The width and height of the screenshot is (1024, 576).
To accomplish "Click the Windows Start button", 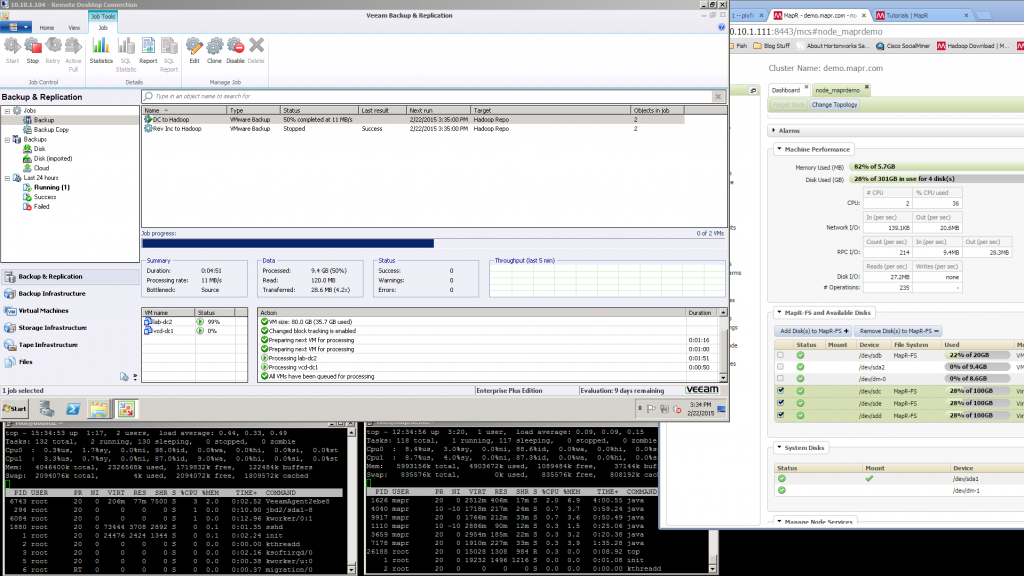I will point(15,409).
